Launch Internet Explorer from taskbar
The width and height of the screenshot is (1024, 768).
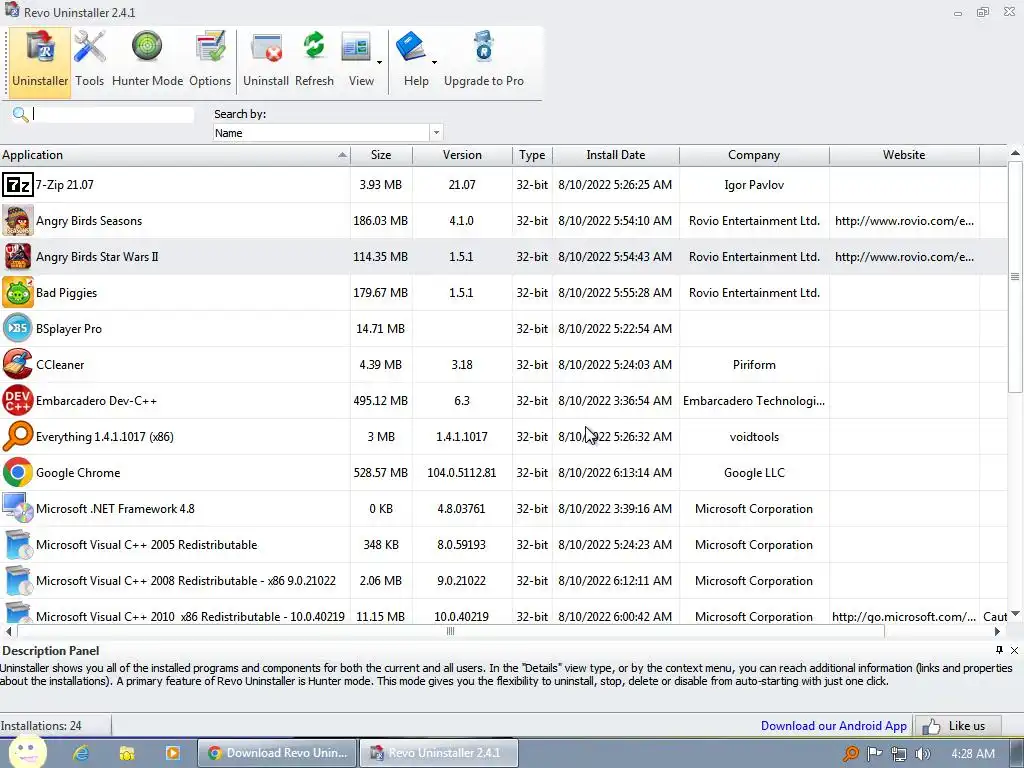pyautogui.click(x=81, y=753)
